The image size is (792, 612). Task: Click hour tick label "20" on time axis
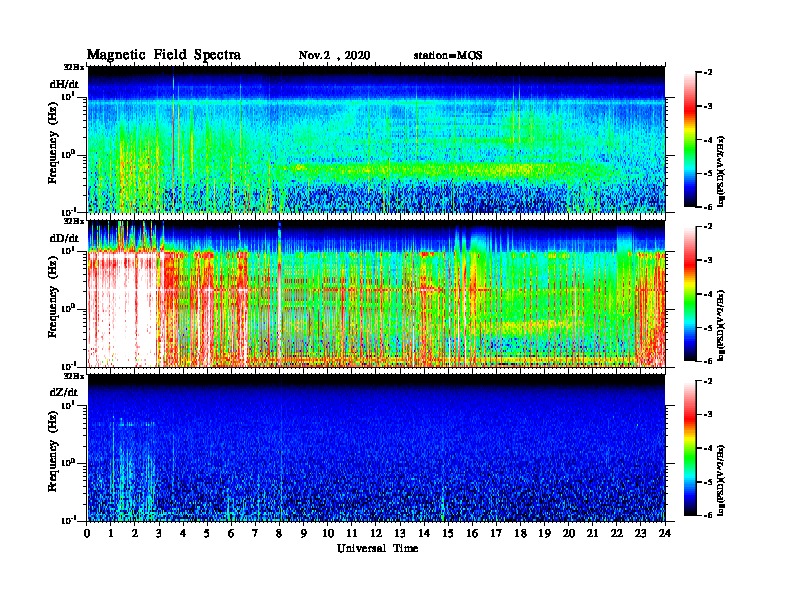point(569,534)
